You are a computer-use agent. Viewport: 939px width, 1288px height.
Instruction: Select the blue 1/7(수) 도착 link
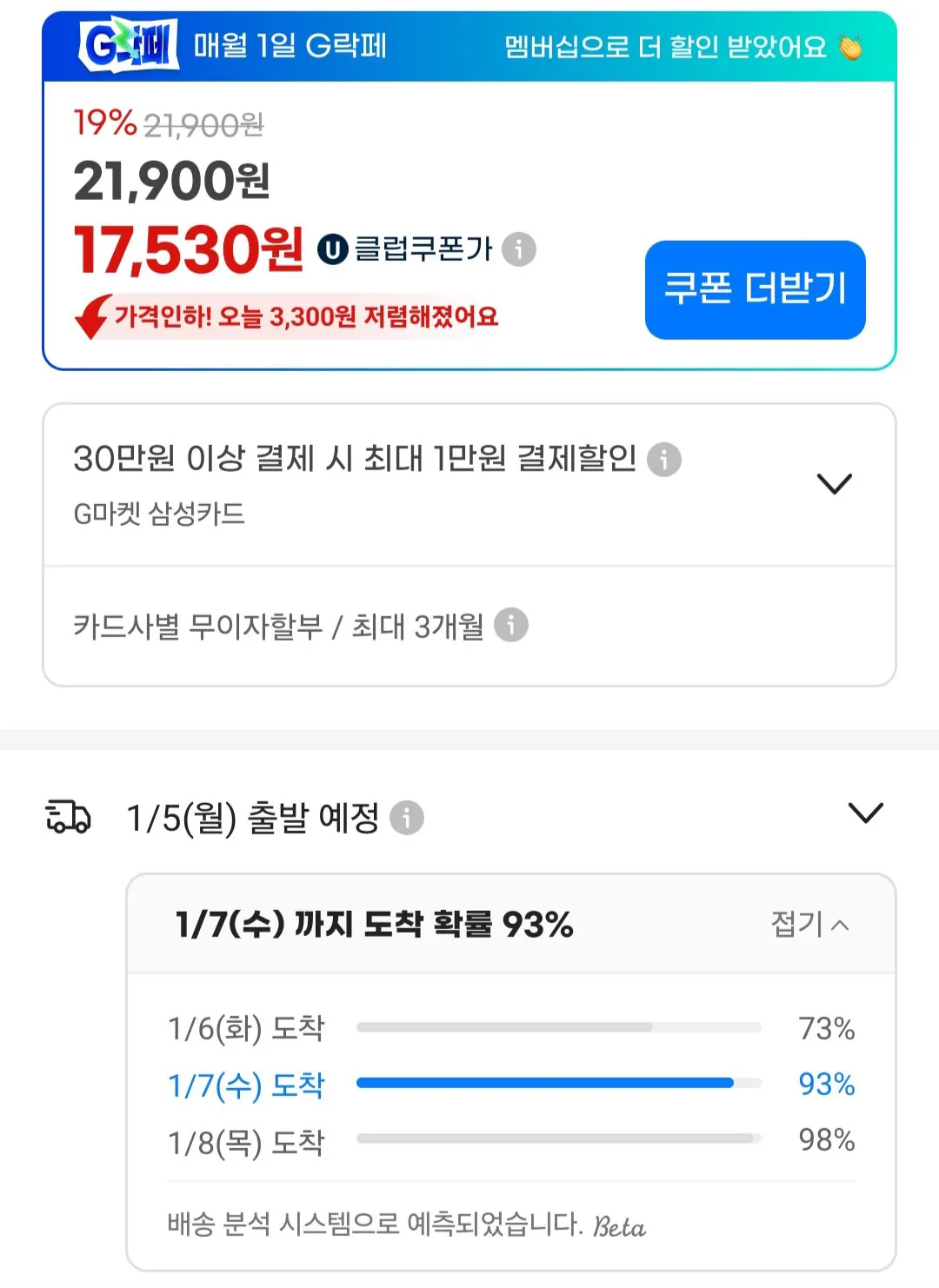[246, 1085]
